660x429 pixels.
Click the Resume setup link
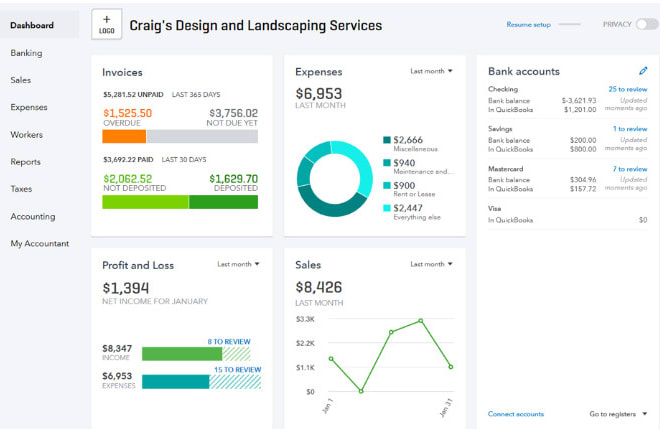point(528,24)
